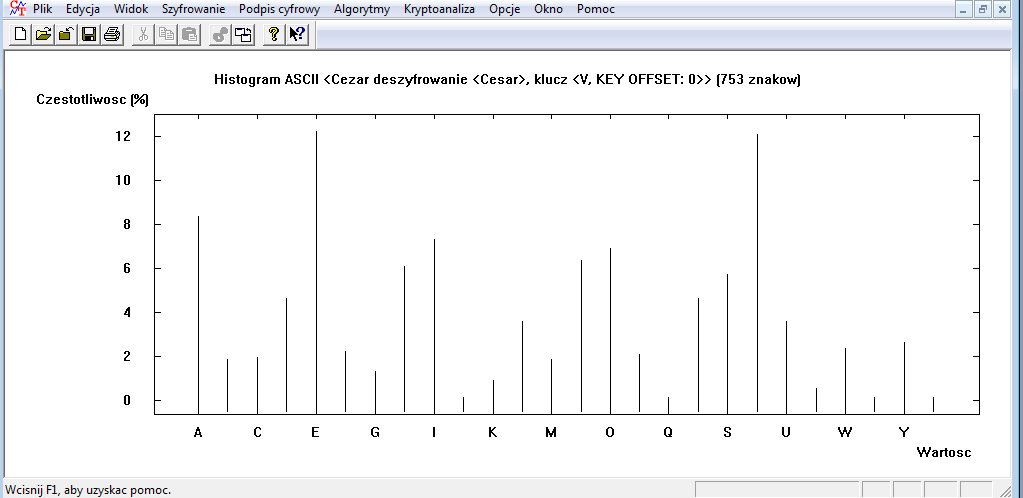Click the swap windows toolbar icon

point(243,34)
